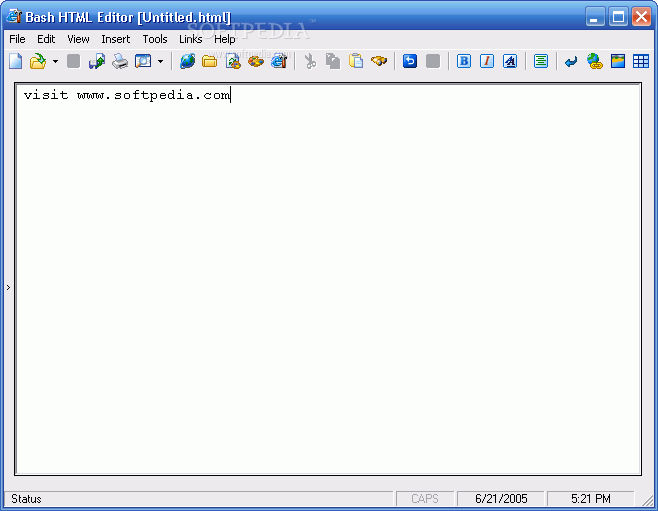Click the globe browser icon

[x=187, y=61]
